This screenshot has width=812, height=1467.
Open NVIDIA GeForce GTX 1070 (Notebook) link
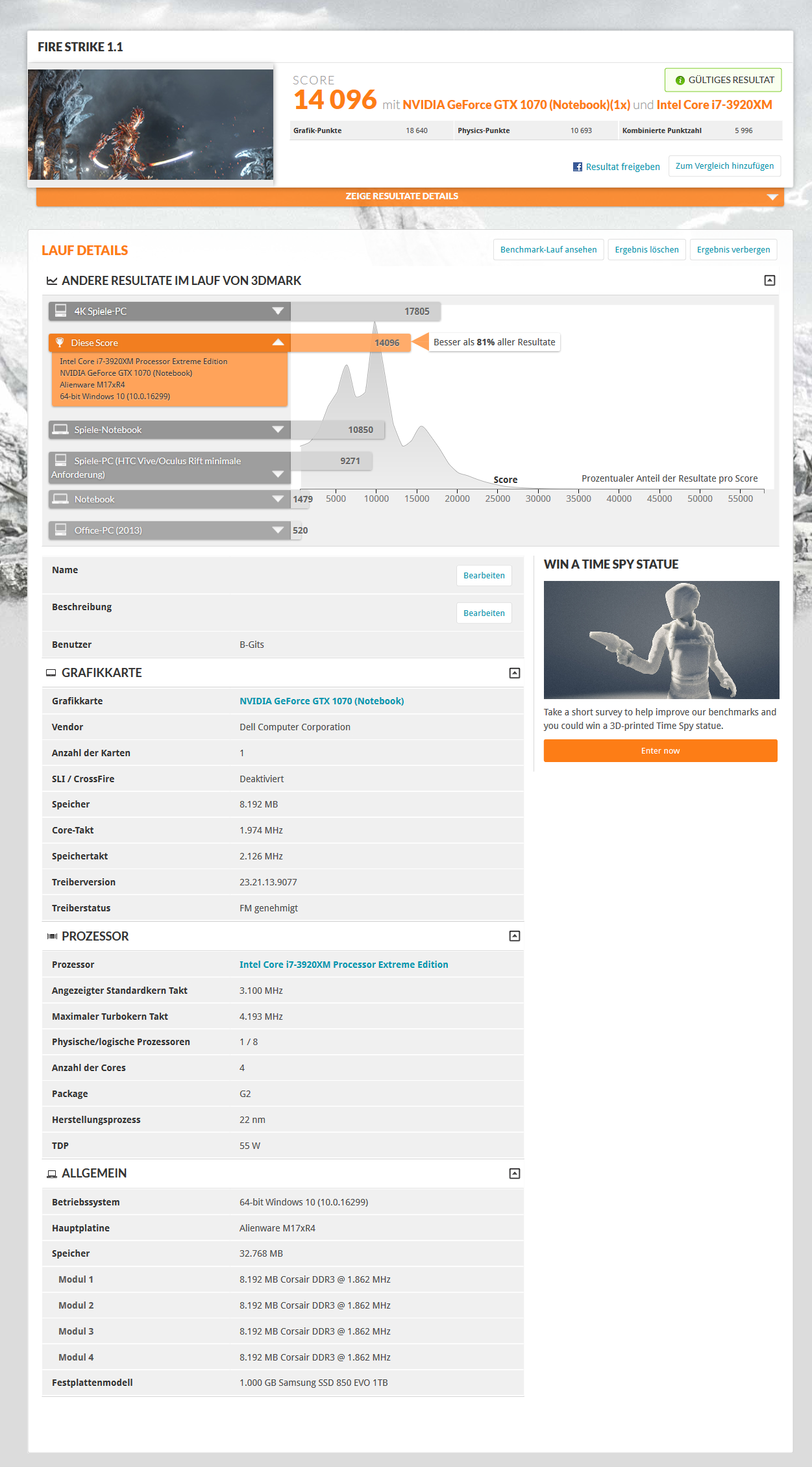pos(321,701)
